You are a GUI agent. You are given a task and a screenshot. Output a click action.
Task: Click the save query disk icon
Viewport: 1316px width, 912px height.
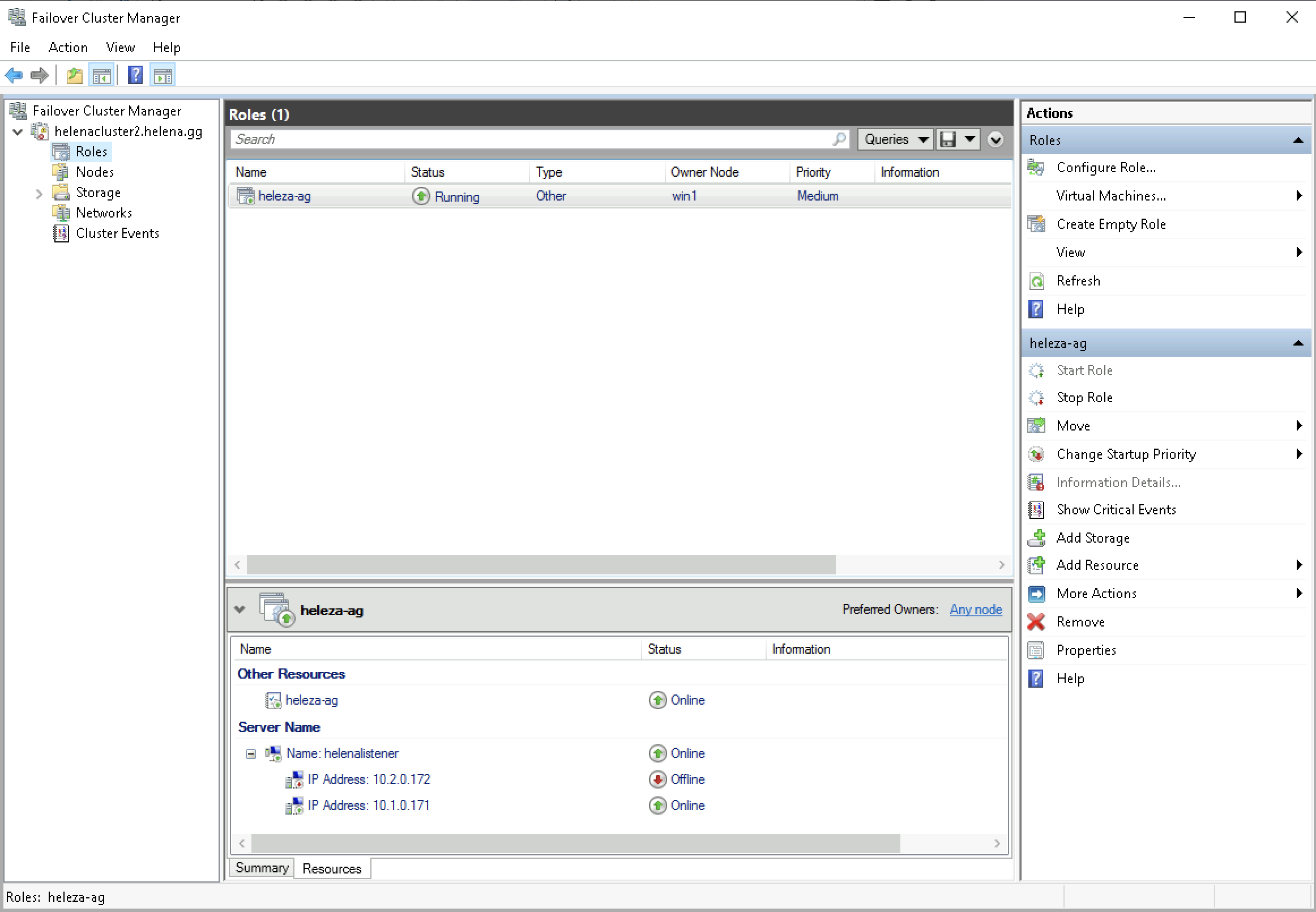click(948, 139)
